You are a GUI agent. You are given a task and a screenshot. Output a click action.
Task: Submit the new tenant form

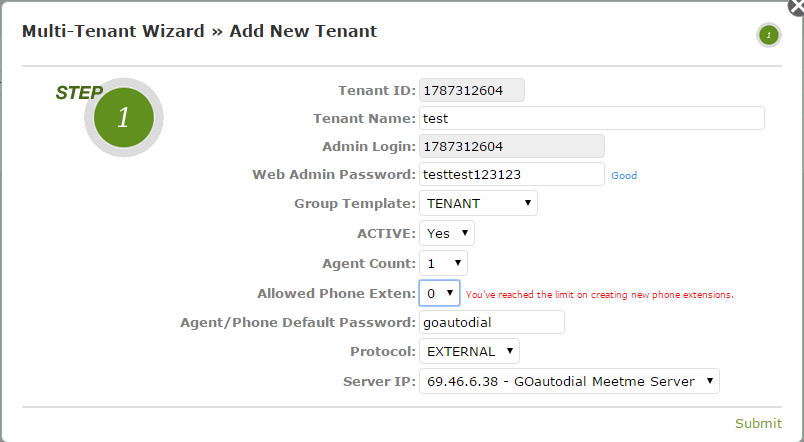pos(758,423)
